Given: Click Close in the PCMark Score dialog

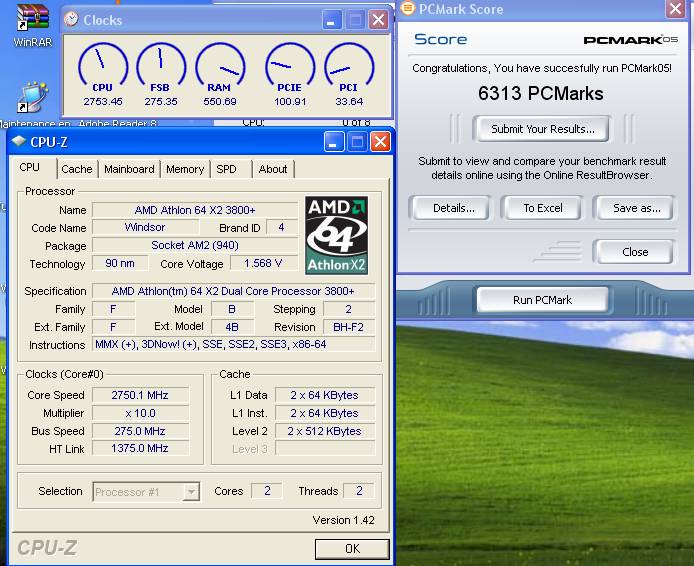Looking at the screenshot, I should point(635,252).
